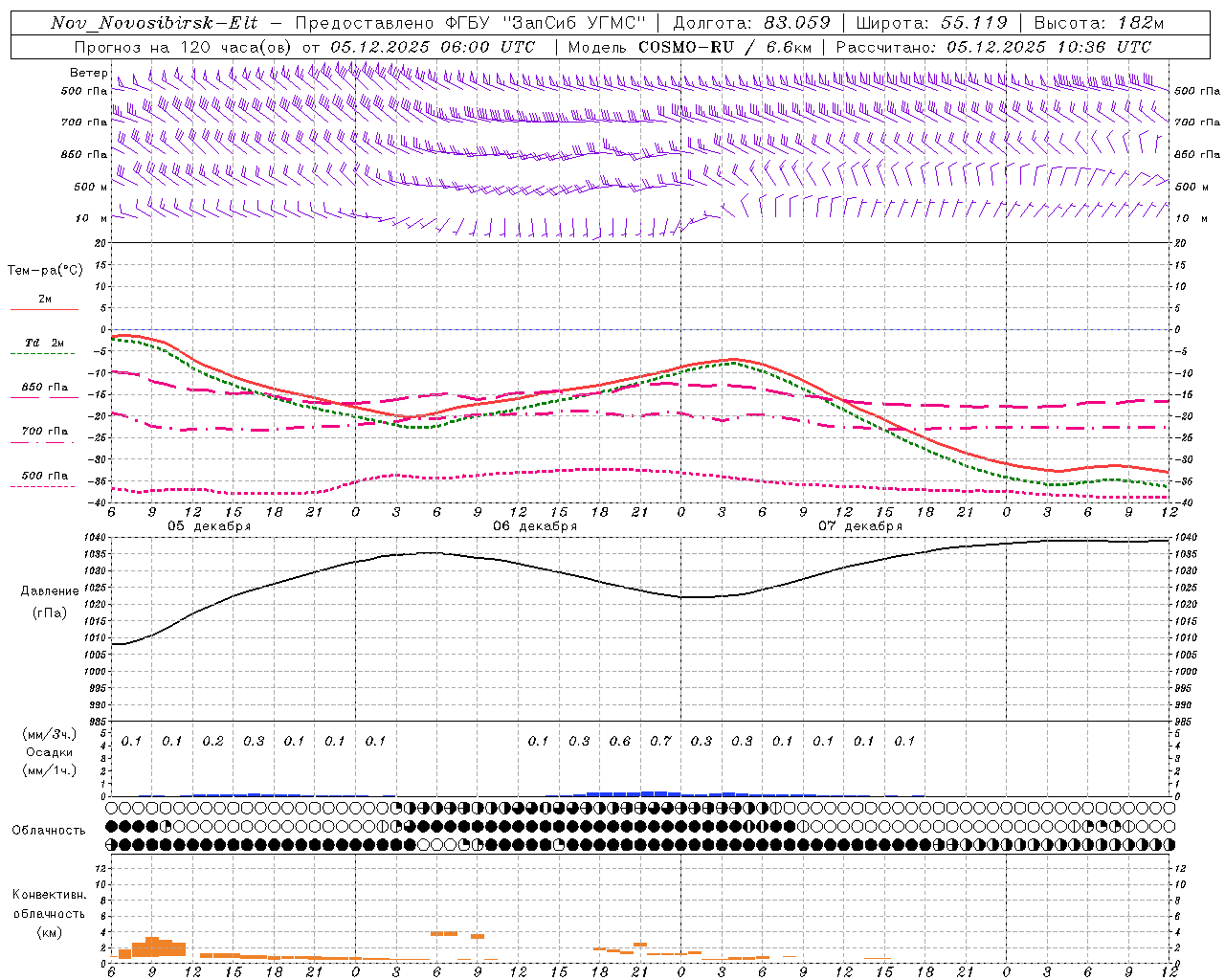1225x980 pixels.
Task: Click the computed time Рассчитано: 05.12.2025 10:36 UTC
Action: (x=993, y=47)
